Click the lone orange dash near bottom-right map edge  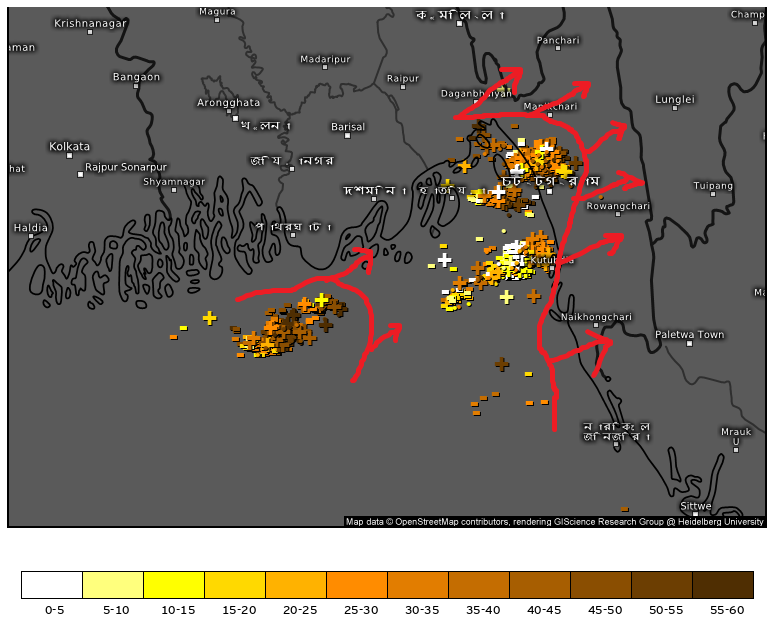[x=624, y=509]
